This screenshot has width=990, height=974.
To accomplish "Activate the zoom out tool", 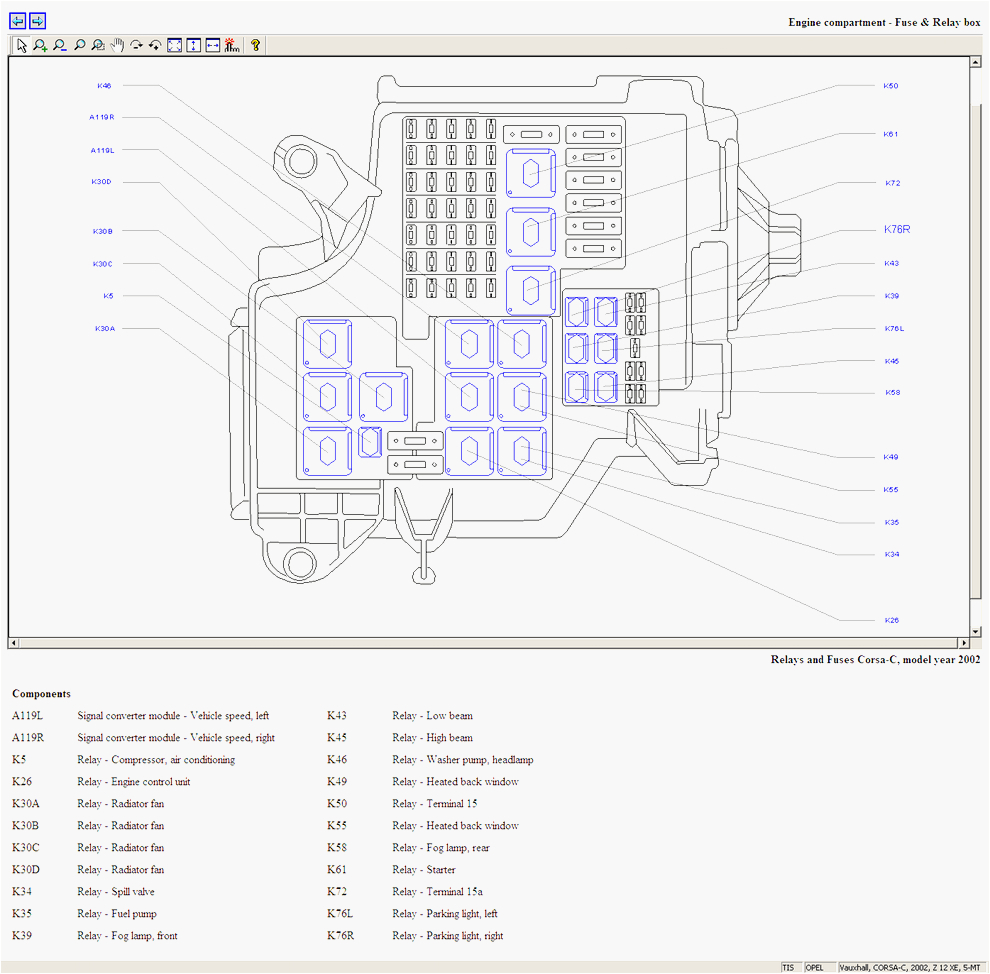I will 59,45.
